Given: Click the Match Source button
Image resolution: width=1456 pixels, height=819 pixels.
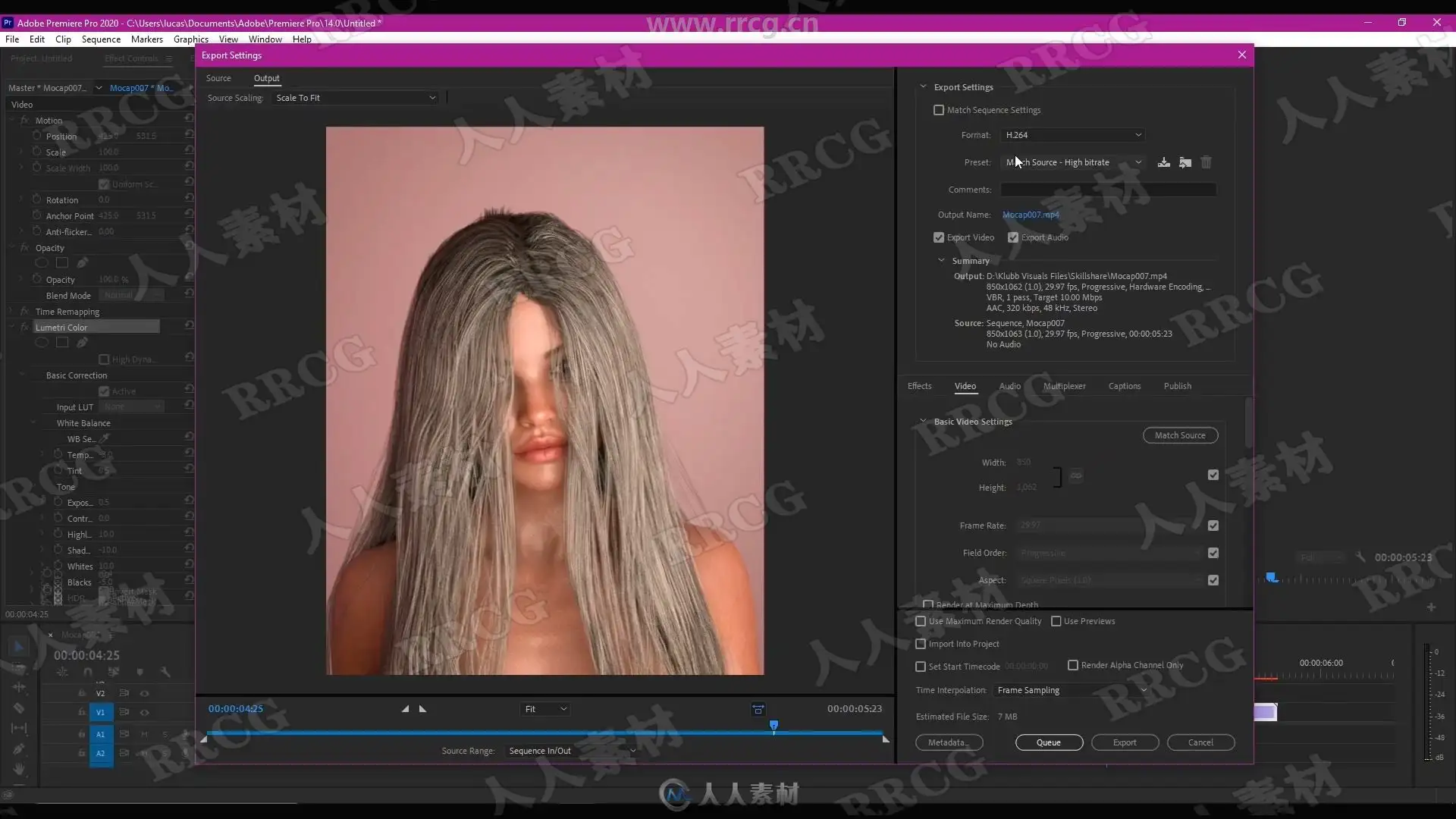Looking at the screenshot, I should pyautogui.click(x=1180, y=435).
